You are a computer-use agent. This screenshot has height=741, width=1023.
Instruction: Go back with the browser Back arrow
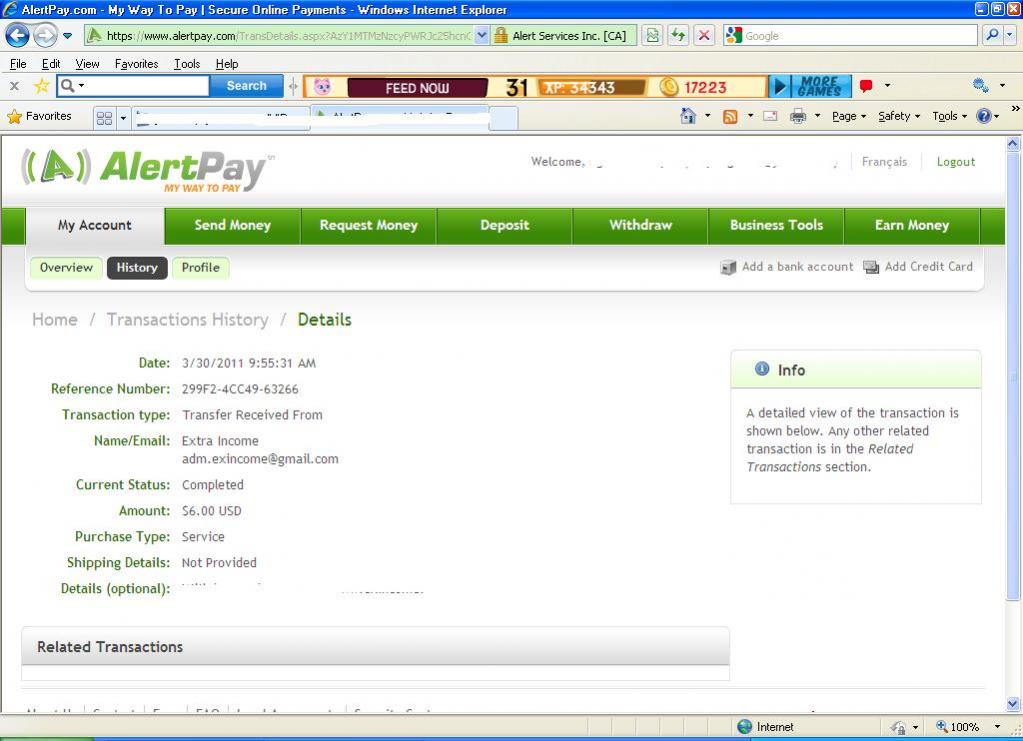(17, 35)
